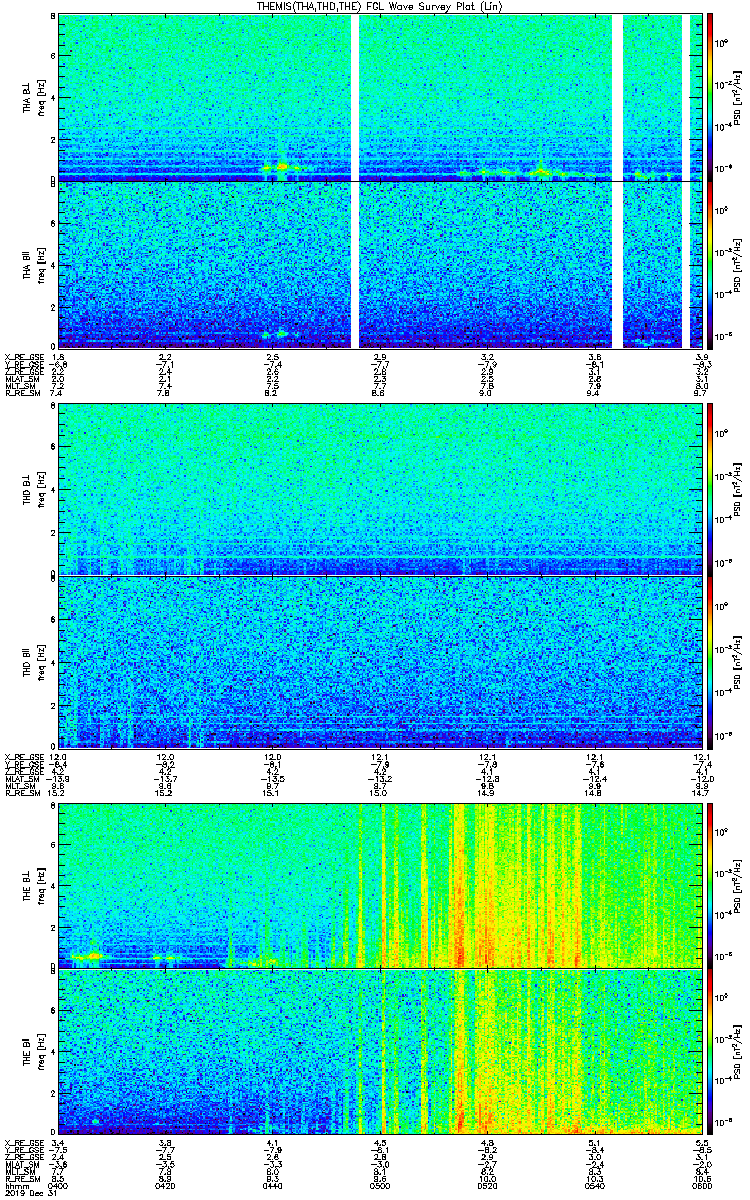Select the THD B-parallel spectrogram panel
This screenshot has width=750, height=1200.
(380, 661)
